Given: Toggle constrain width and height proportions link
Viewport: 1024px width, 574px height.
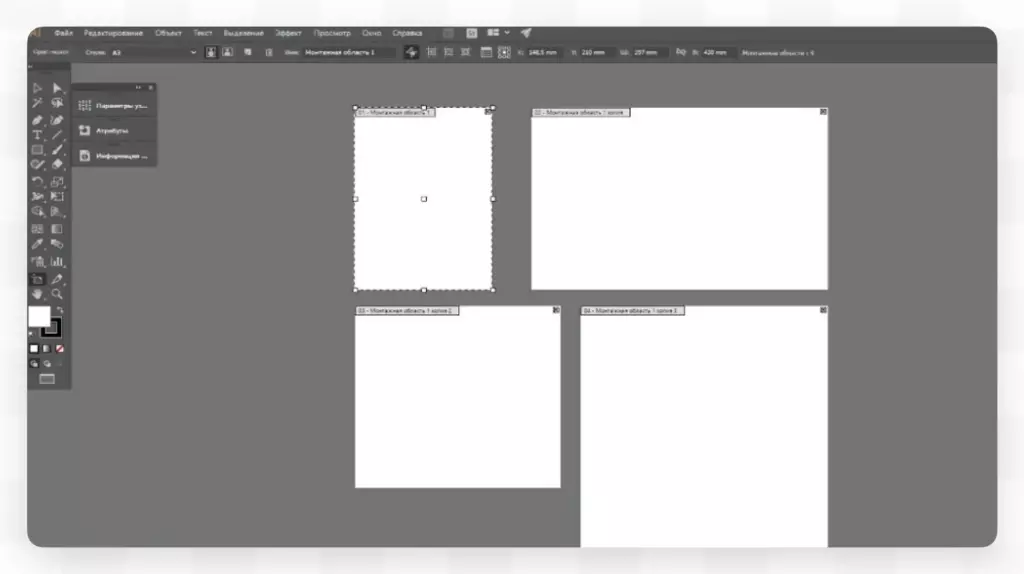Looking at the screenshot, I should 680,52.
